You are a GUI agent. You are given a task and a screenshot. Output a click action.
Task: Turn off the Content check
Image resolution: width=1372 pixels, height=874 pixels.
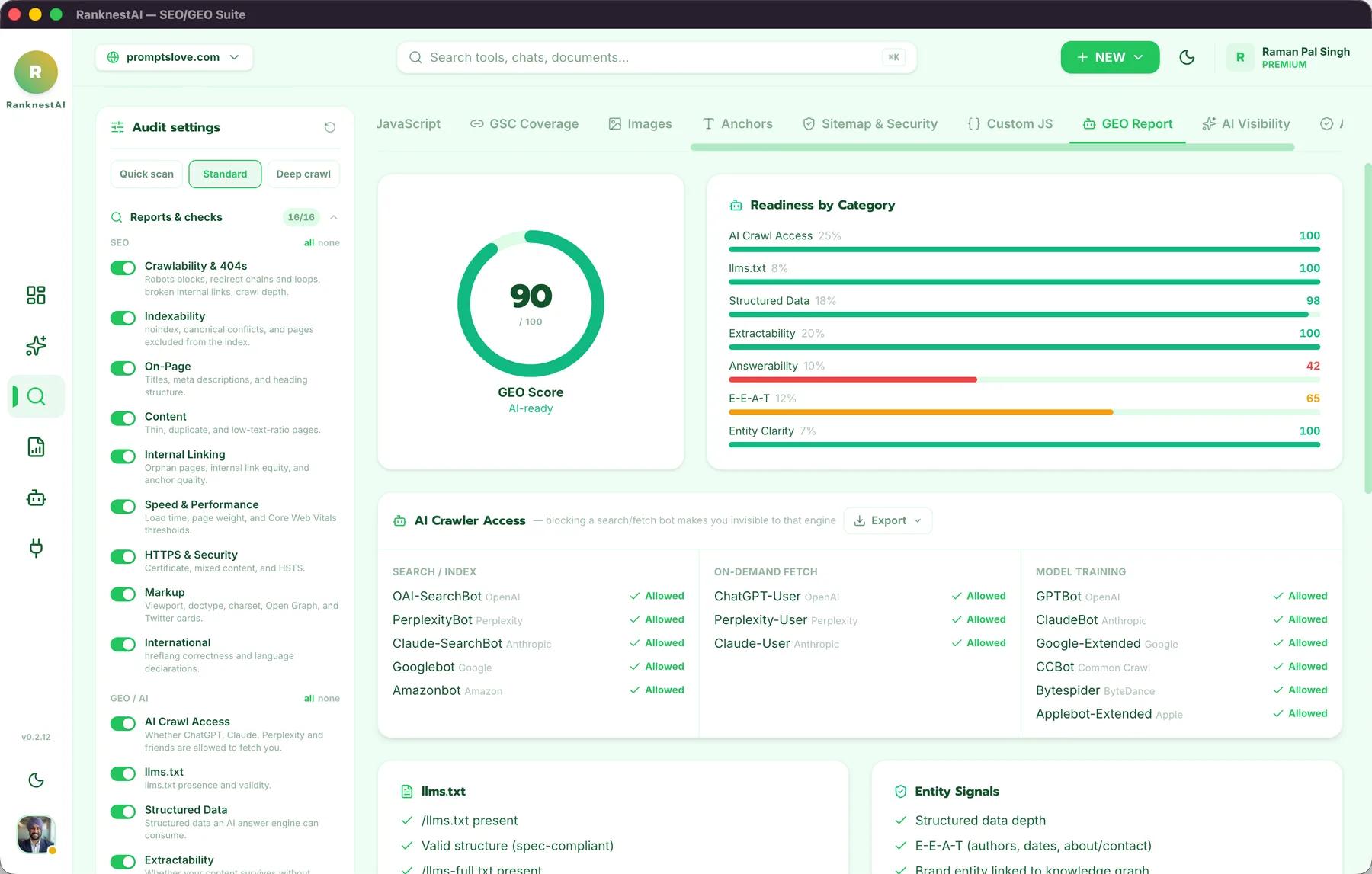coord(123,418)
